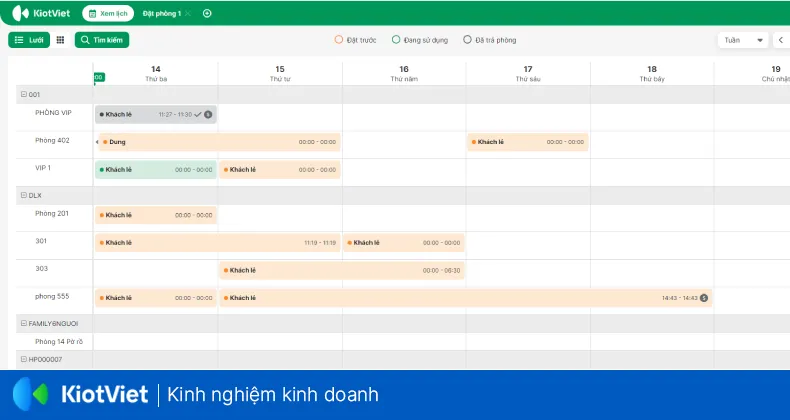790x420 pixels.
Task: Click the KiotViet logo in the header
Action: (x=41, y=13)
